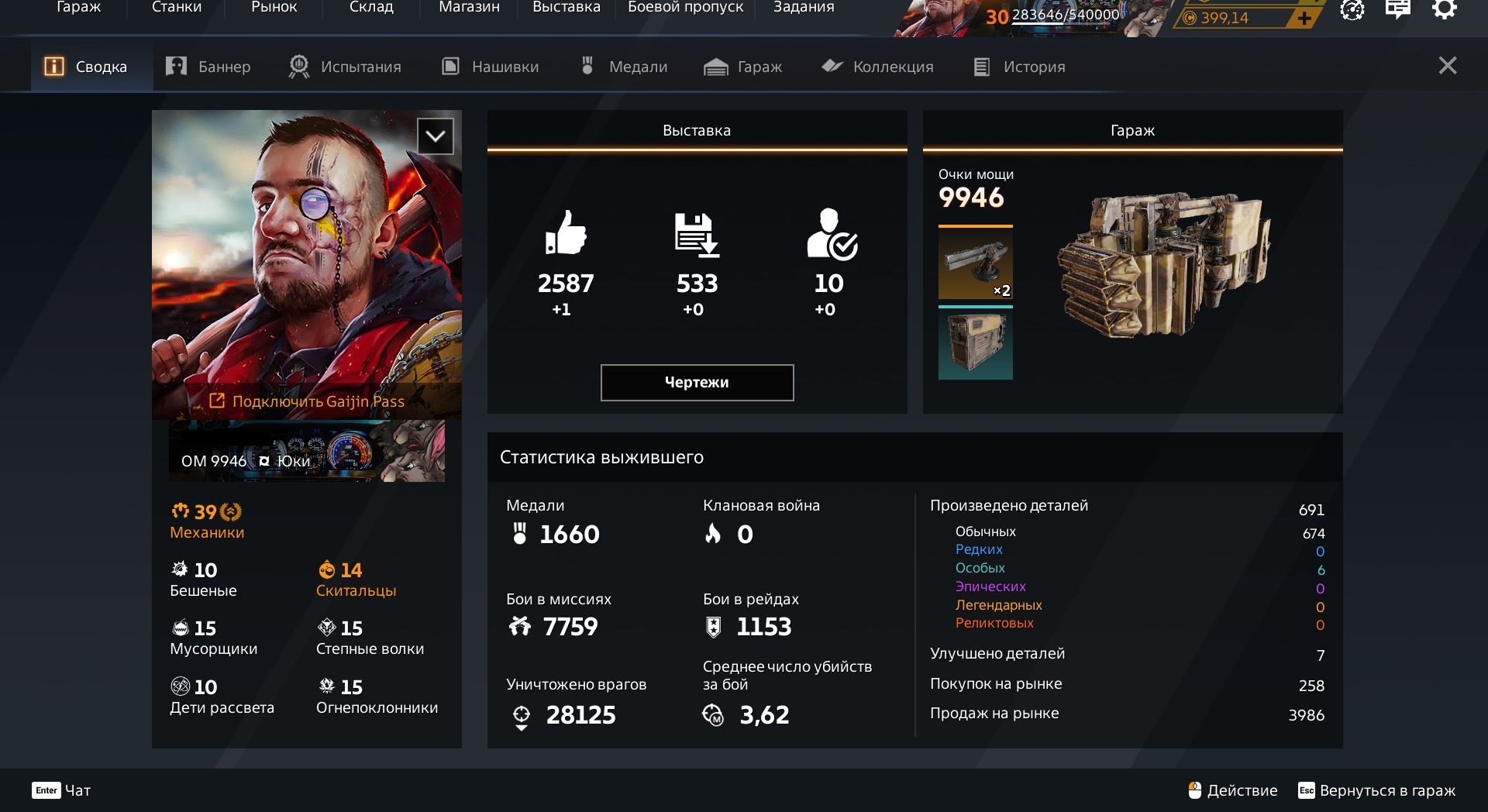
Task: Switch to the История tab
Action: (1019, 67)
